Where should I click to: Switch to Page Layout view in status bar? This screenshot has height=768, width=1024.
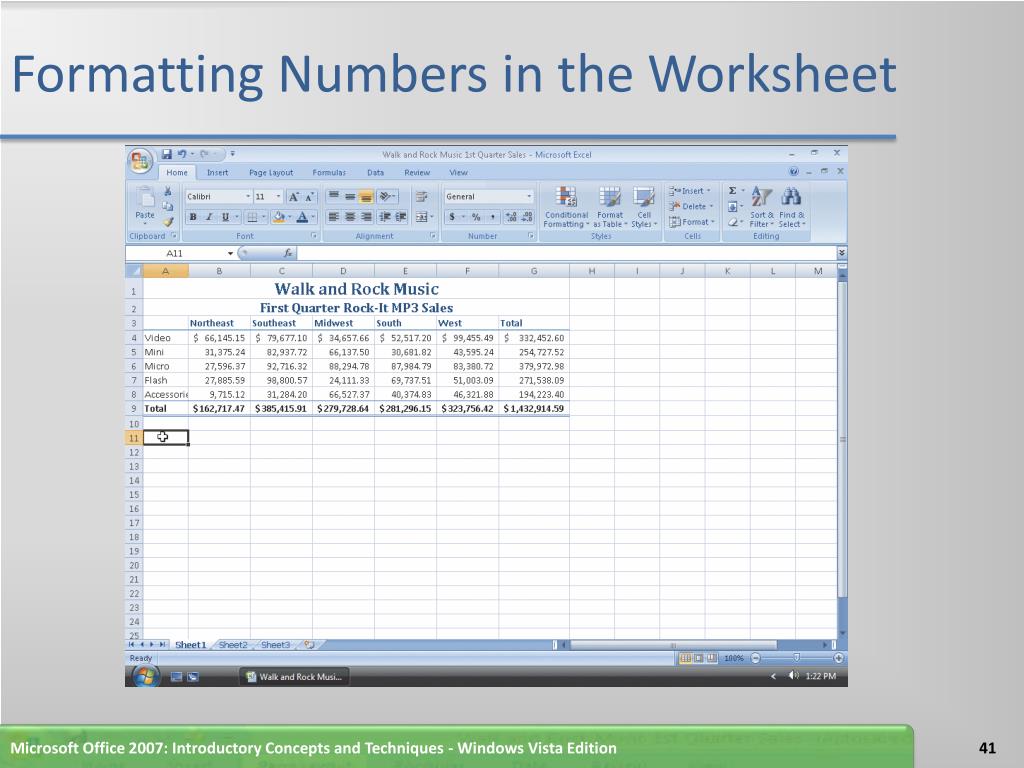click(x=698, y=658)
